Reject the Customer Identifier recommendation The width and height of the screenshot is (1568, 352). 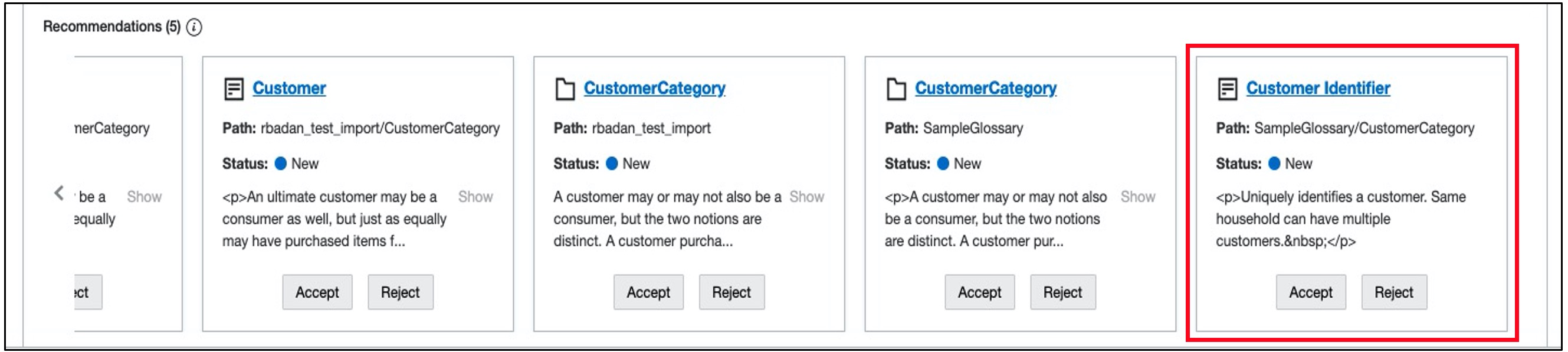click(x=1393, y=292)
